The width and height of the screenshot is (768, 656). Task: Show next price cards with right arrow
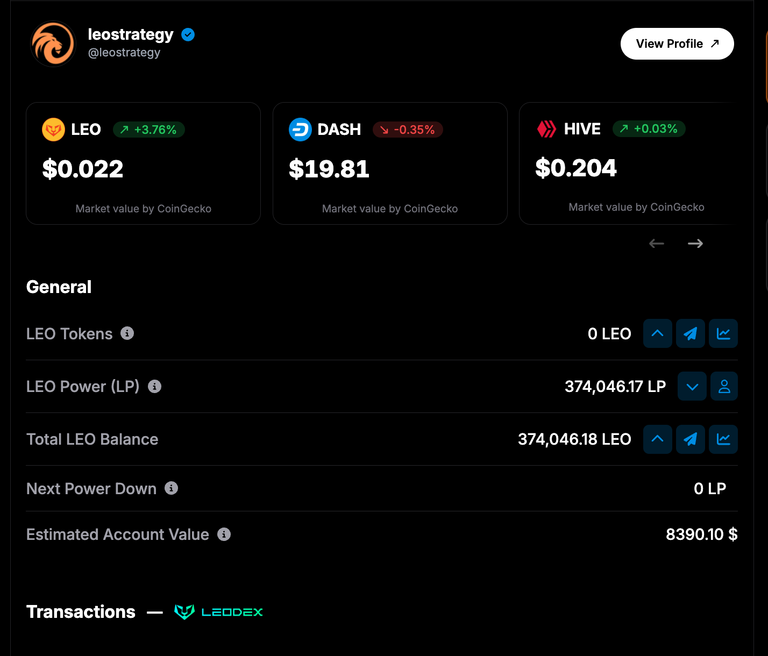[x=695, y=243]
